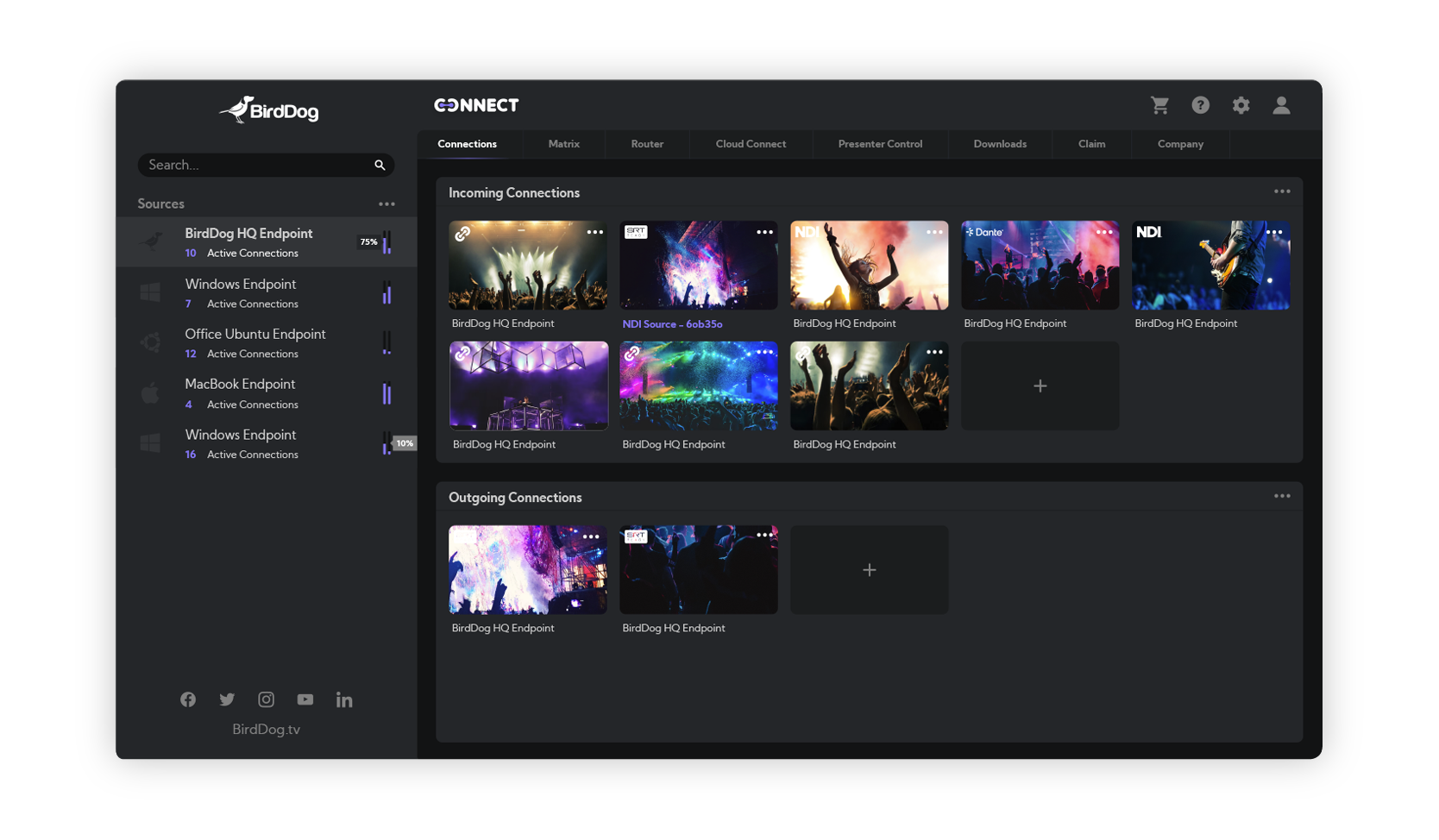Click SRT badge on outgoing dark crowd thumbnail
The height and width of the screenshot is (840, 1439).
click(636, 536)
